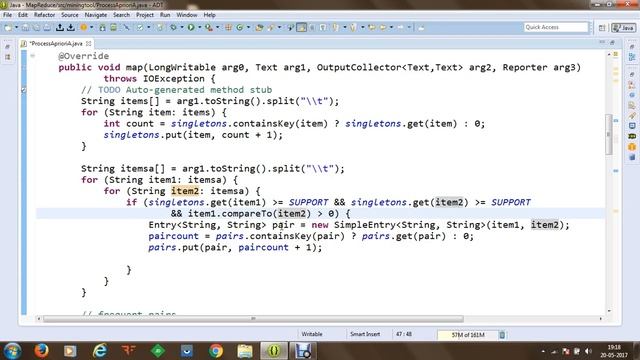Image resolution: width=640 pixels, height=360 pixels.
Task: Open the Project menu
Action: click(x=144, y=15)
